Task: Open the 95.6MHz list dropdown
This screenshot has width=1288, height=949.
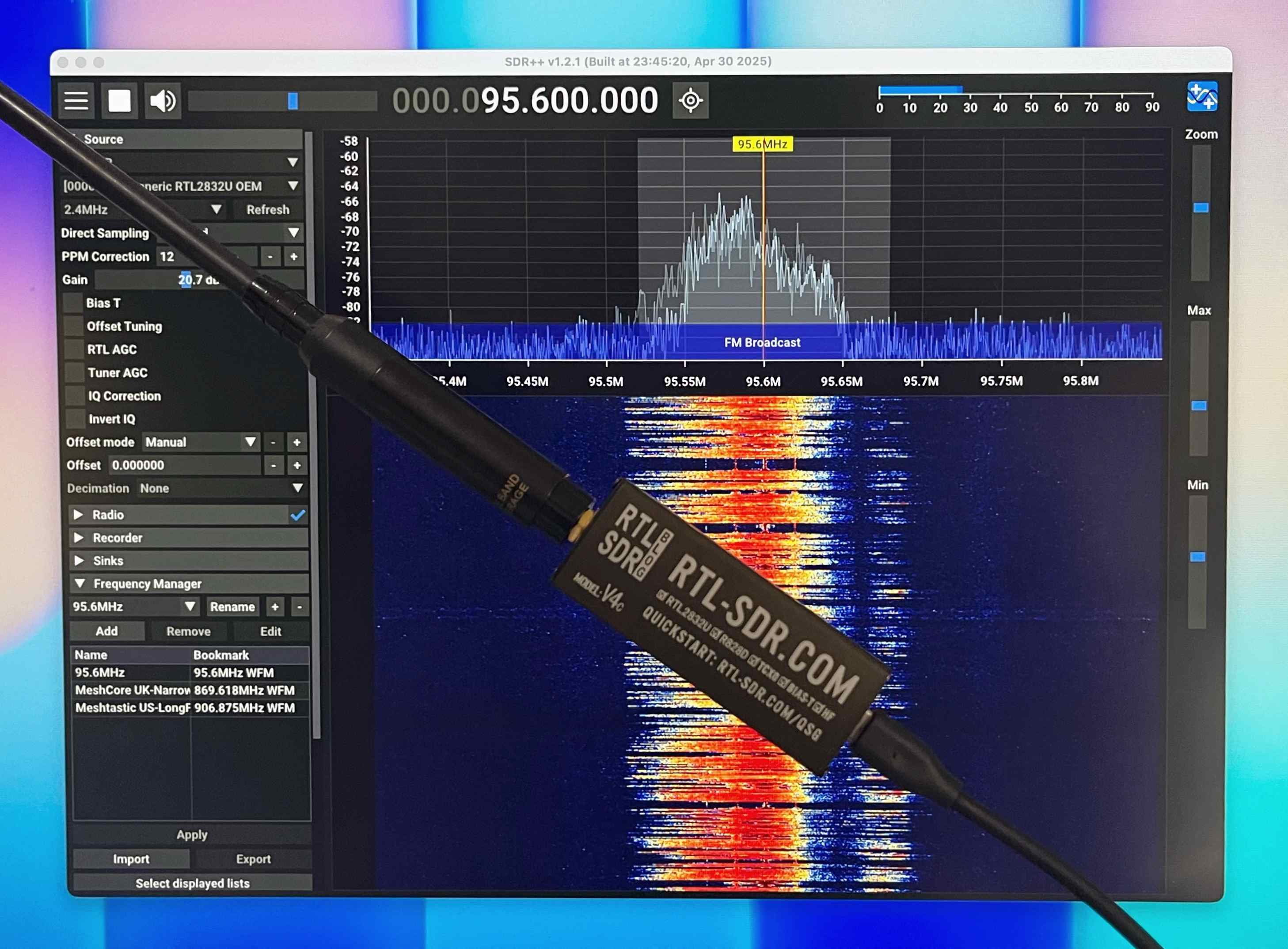Action: 135,607
